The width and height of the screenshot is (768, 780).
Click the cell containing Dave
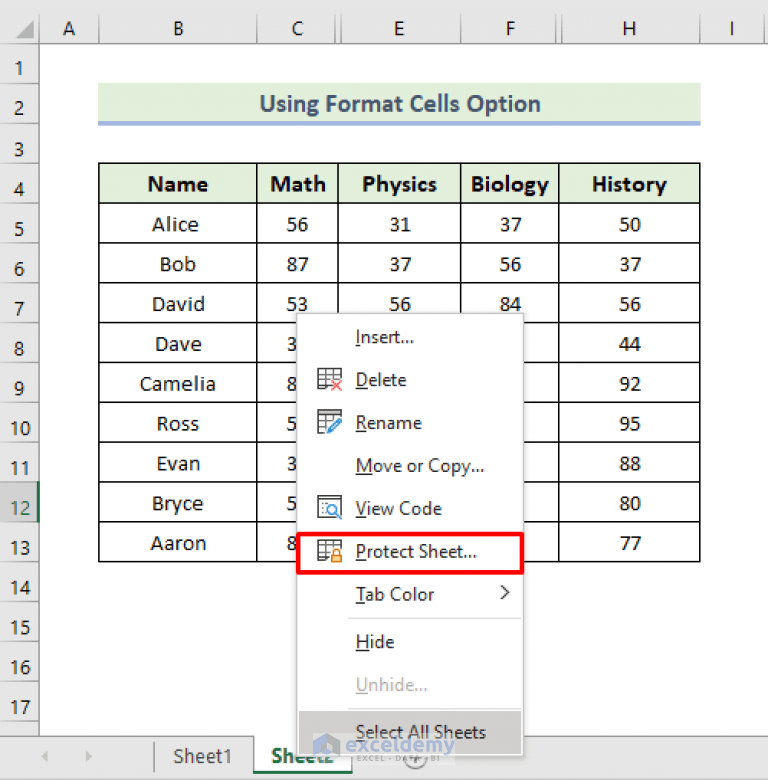point(178,344)
